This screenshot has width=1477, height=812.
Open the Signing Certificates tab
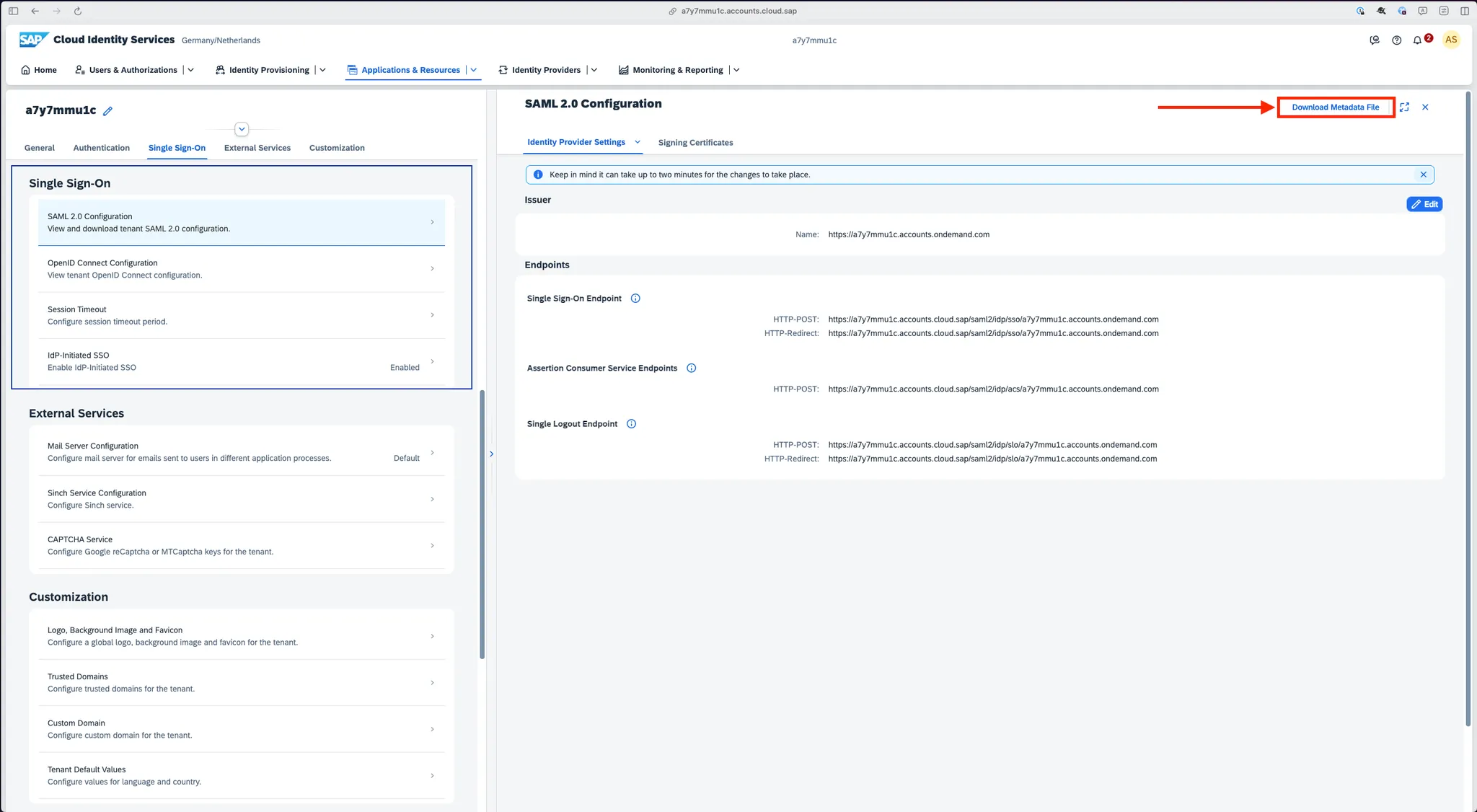tap(695, 143)
